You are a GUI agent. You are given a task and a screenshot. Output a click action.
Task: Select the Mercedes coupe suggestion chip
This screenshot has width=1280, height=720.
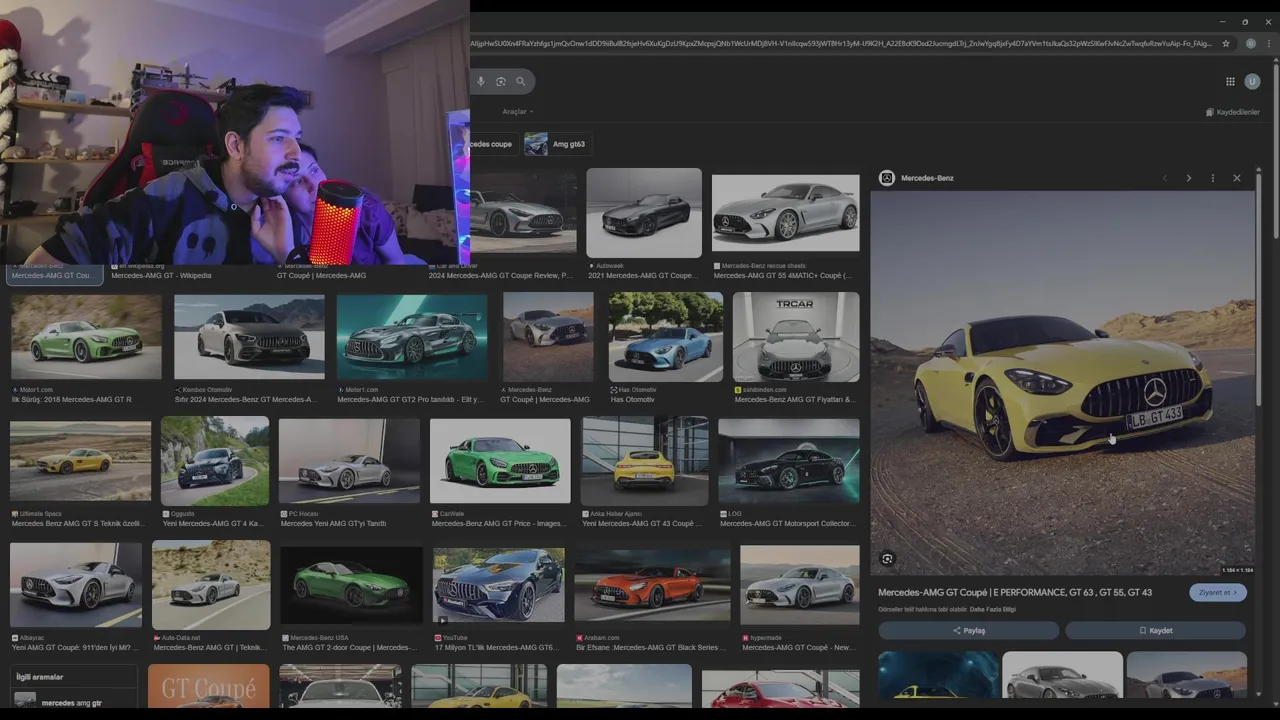pyautogui.click(x=492, y=144)
